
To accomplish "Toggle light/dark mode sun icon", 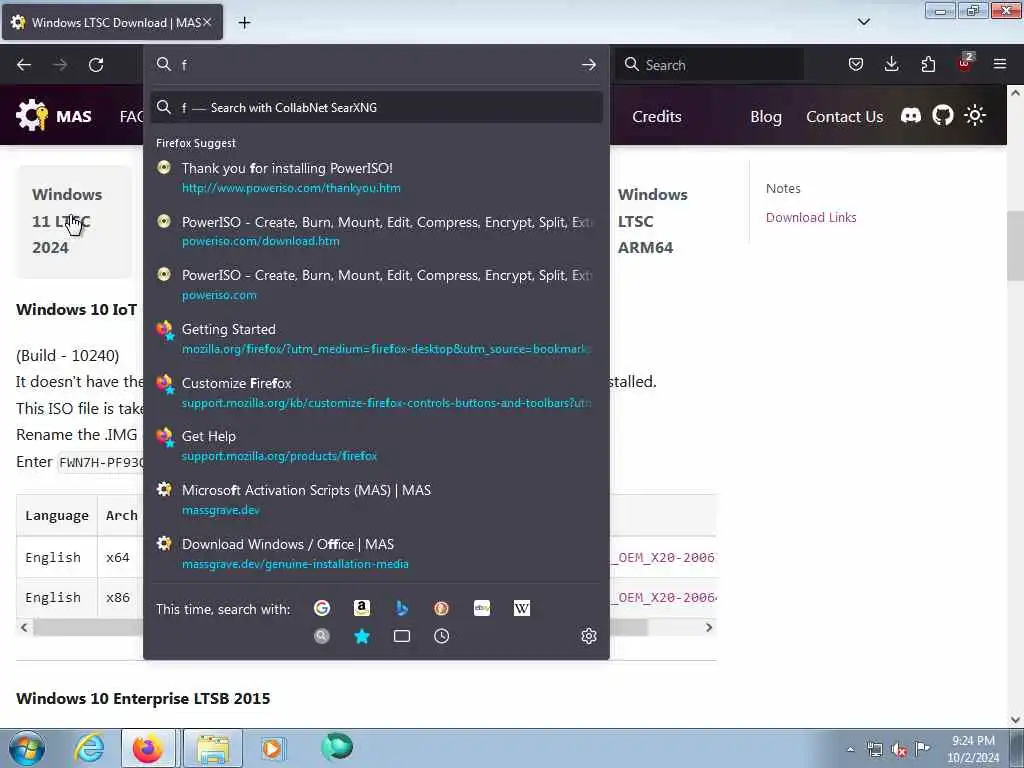I will click(x=974, y=116).
